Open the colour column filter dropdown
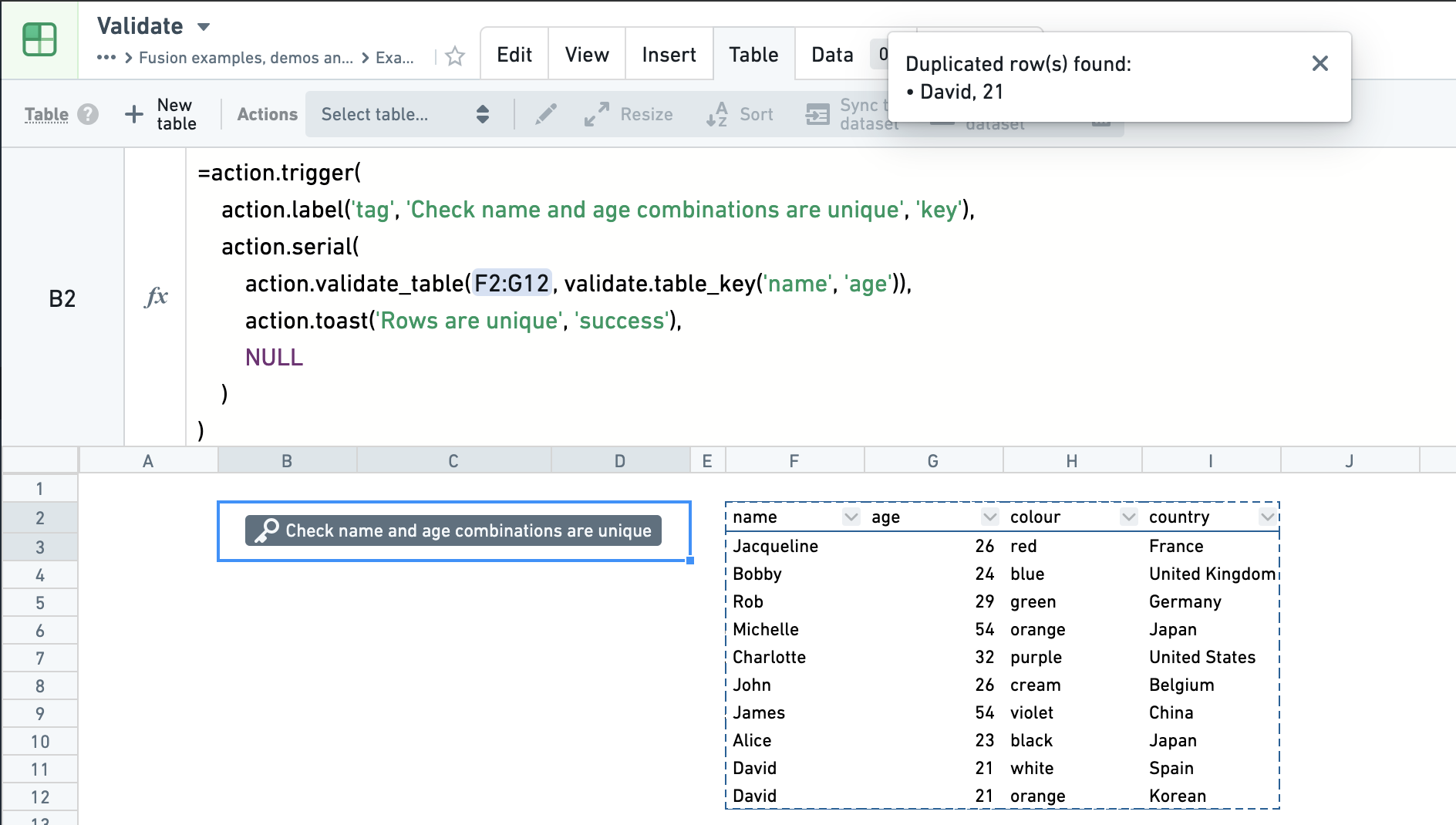 tap(1128, 517)
